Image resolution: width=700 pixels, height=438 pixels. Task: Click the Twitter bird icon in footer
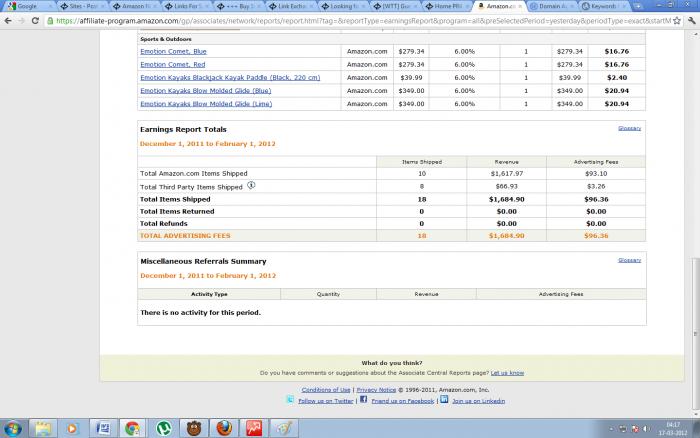(x=290, y=399)
